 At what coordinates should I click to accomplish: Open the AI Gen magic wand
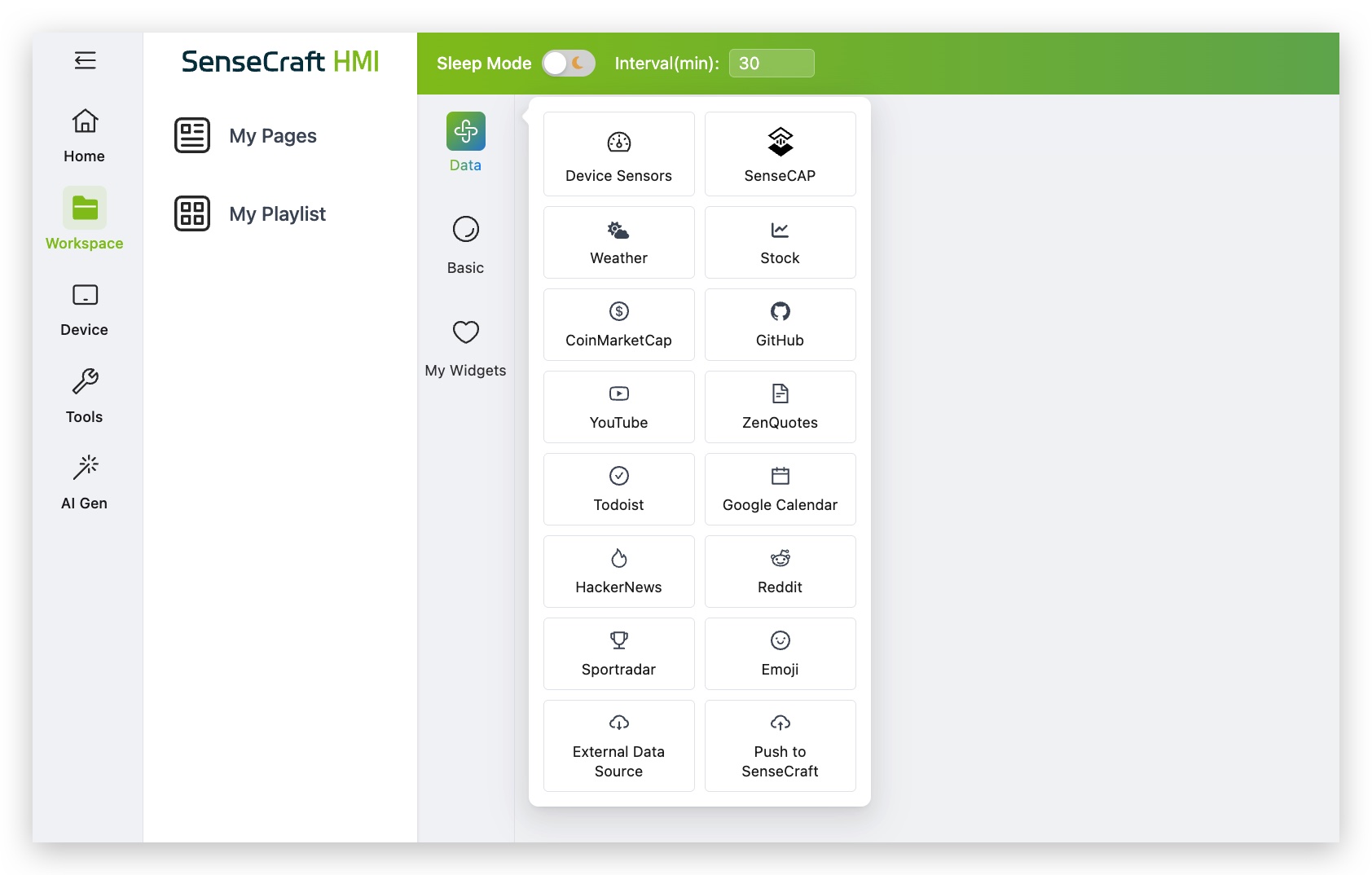pos(85,468)
